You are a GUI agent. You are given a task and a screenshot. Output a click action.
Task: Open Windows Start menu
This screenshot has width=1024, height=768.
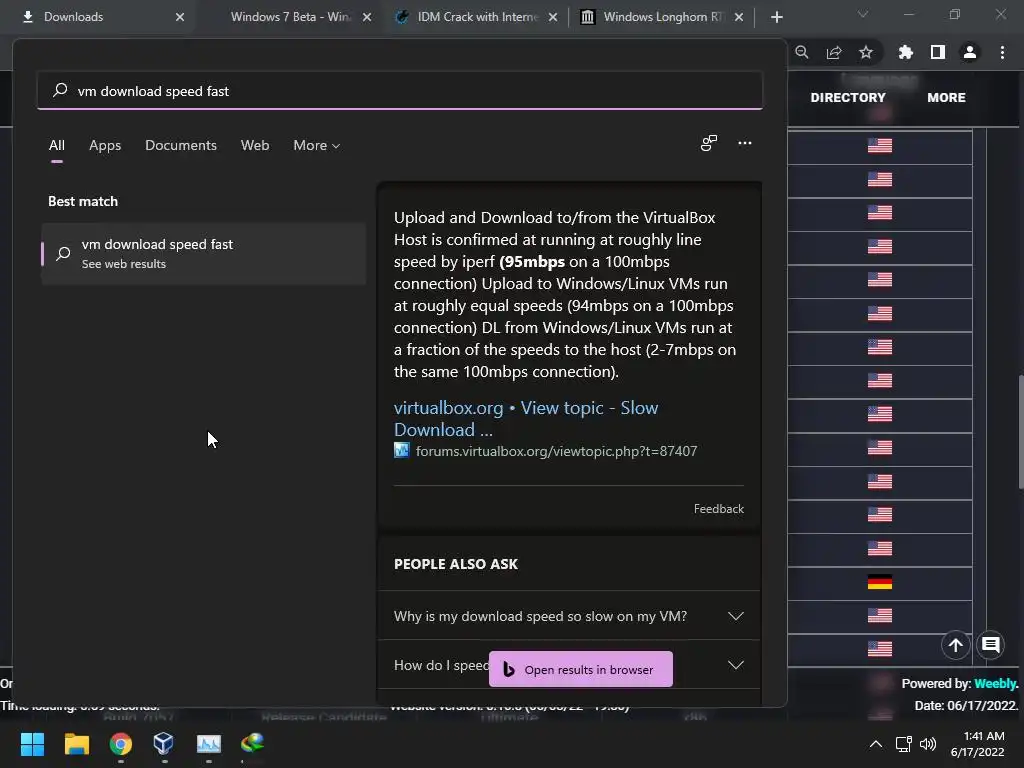32,744
